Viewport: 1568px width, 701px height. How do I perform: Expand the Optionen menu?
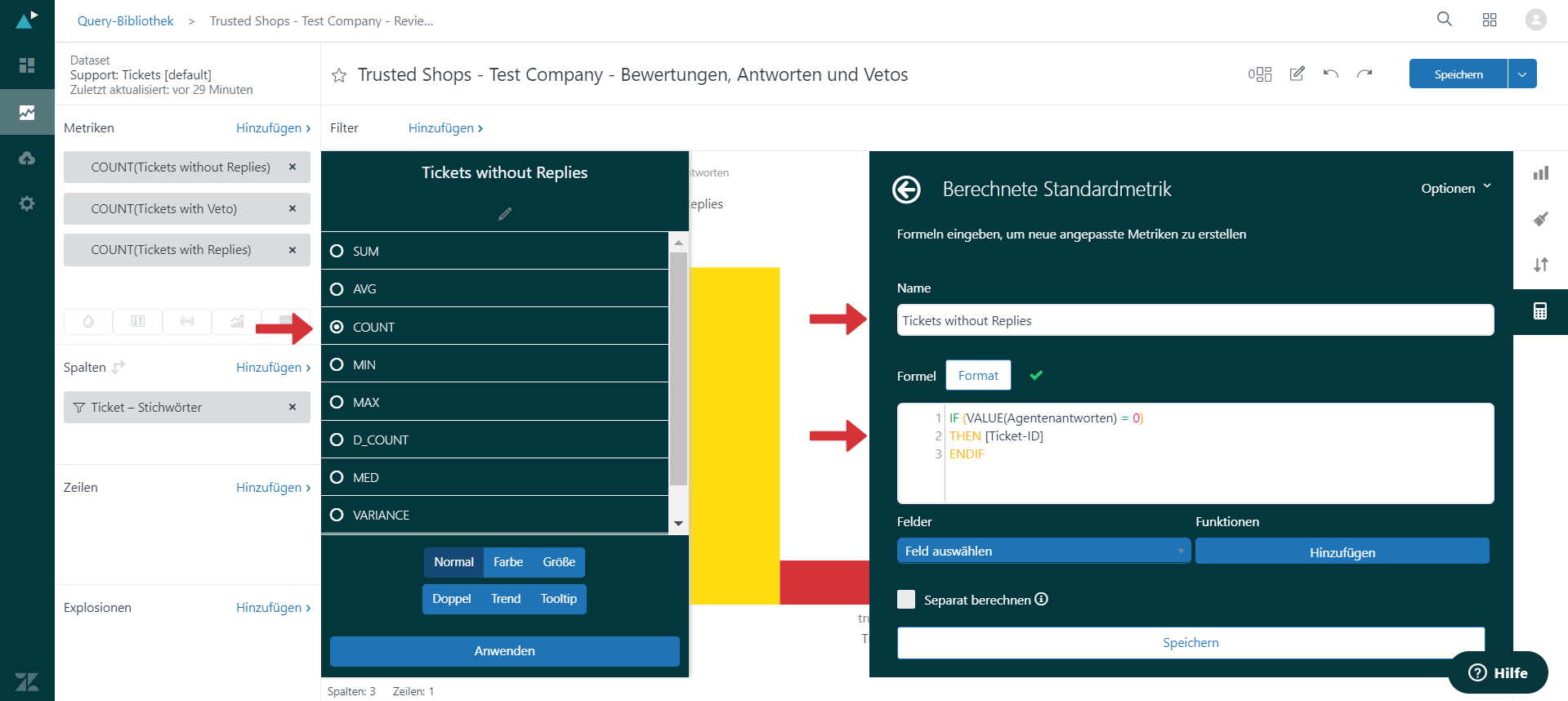1456,188
